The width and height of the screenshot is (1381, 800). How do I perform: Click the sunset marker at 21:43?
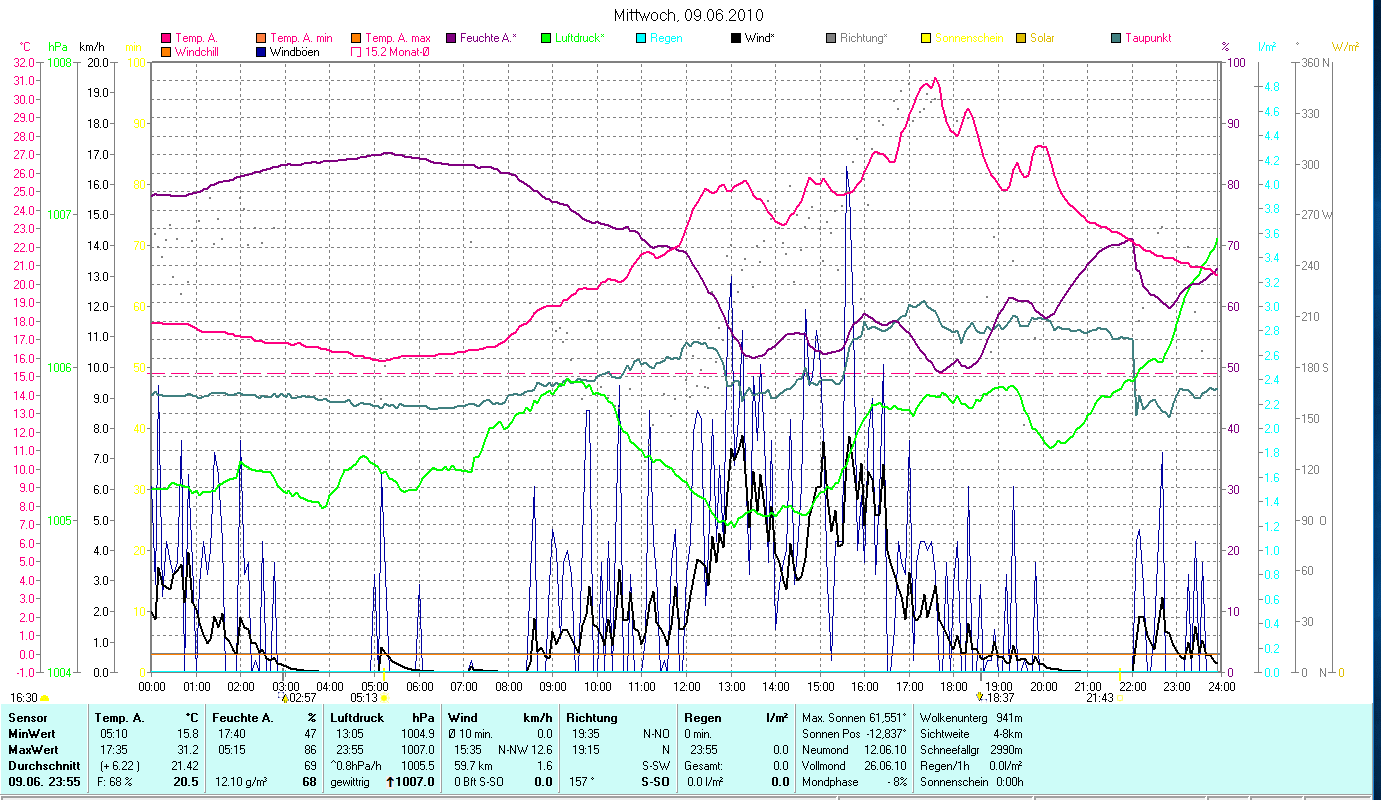[1120, 698]
